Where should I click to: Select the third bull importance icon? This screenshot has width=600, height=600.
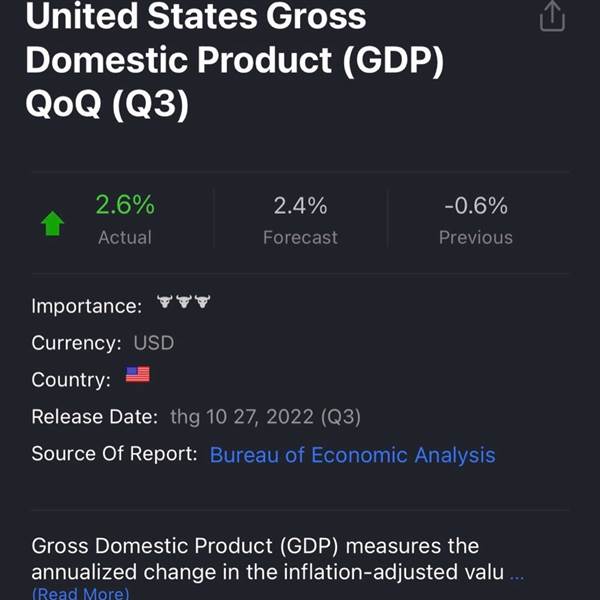202,302
